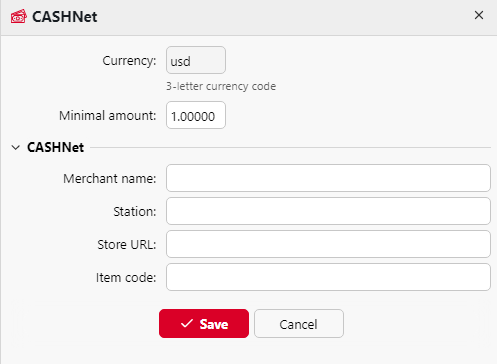Image resolution: width=497 pixels, height=364 pixels.
Task: Click the Currency field showing usd
Action: [x=196, y=60]
